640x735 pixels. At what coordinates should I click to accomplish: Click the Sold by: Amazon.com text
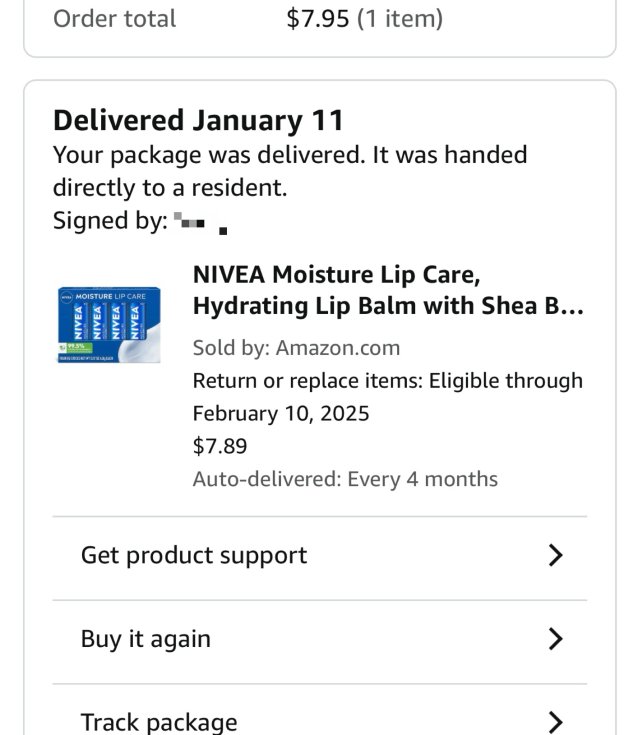point(296,348)
